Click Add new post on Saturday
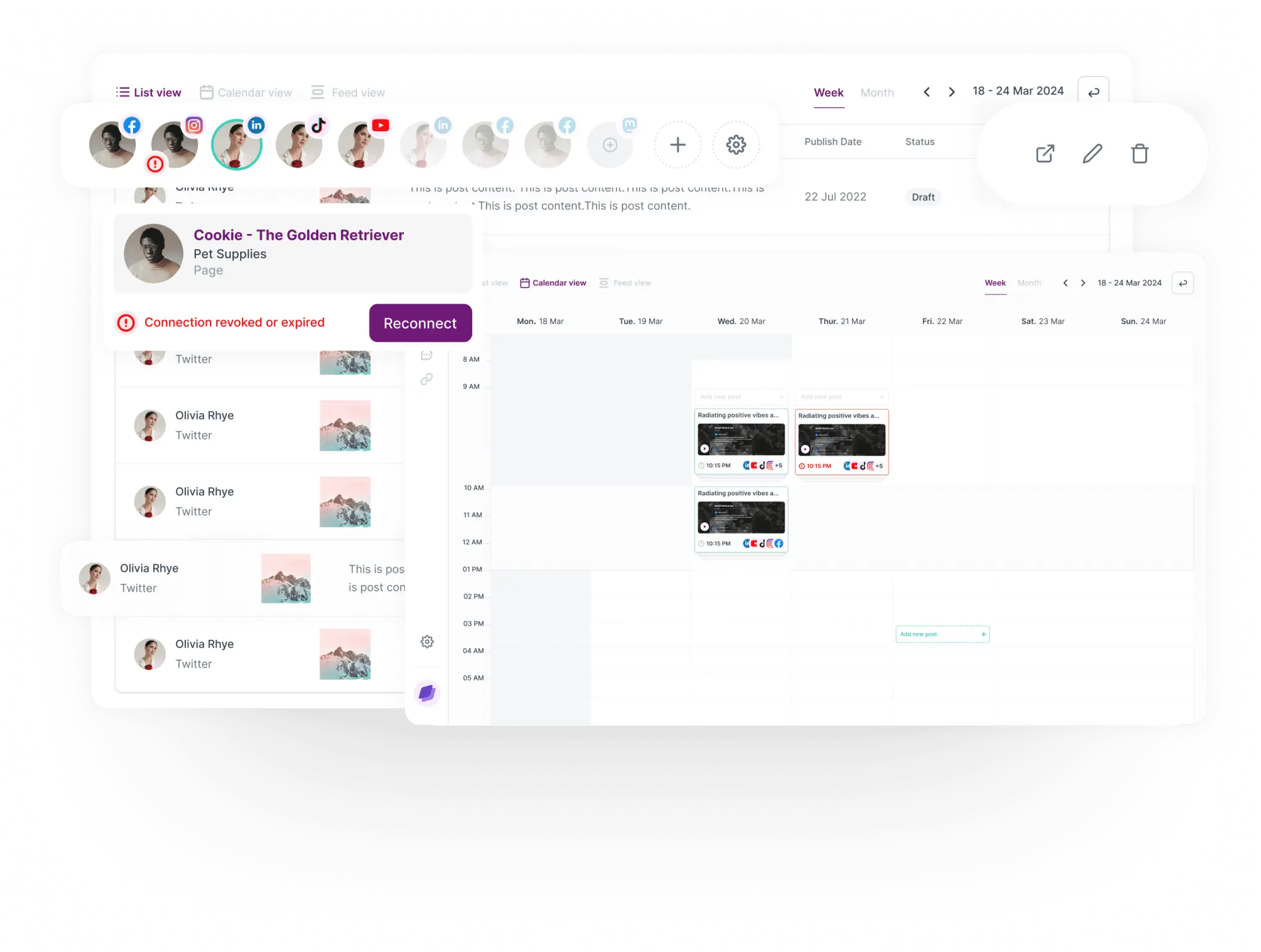1261x952 pixels. point(940,633)
